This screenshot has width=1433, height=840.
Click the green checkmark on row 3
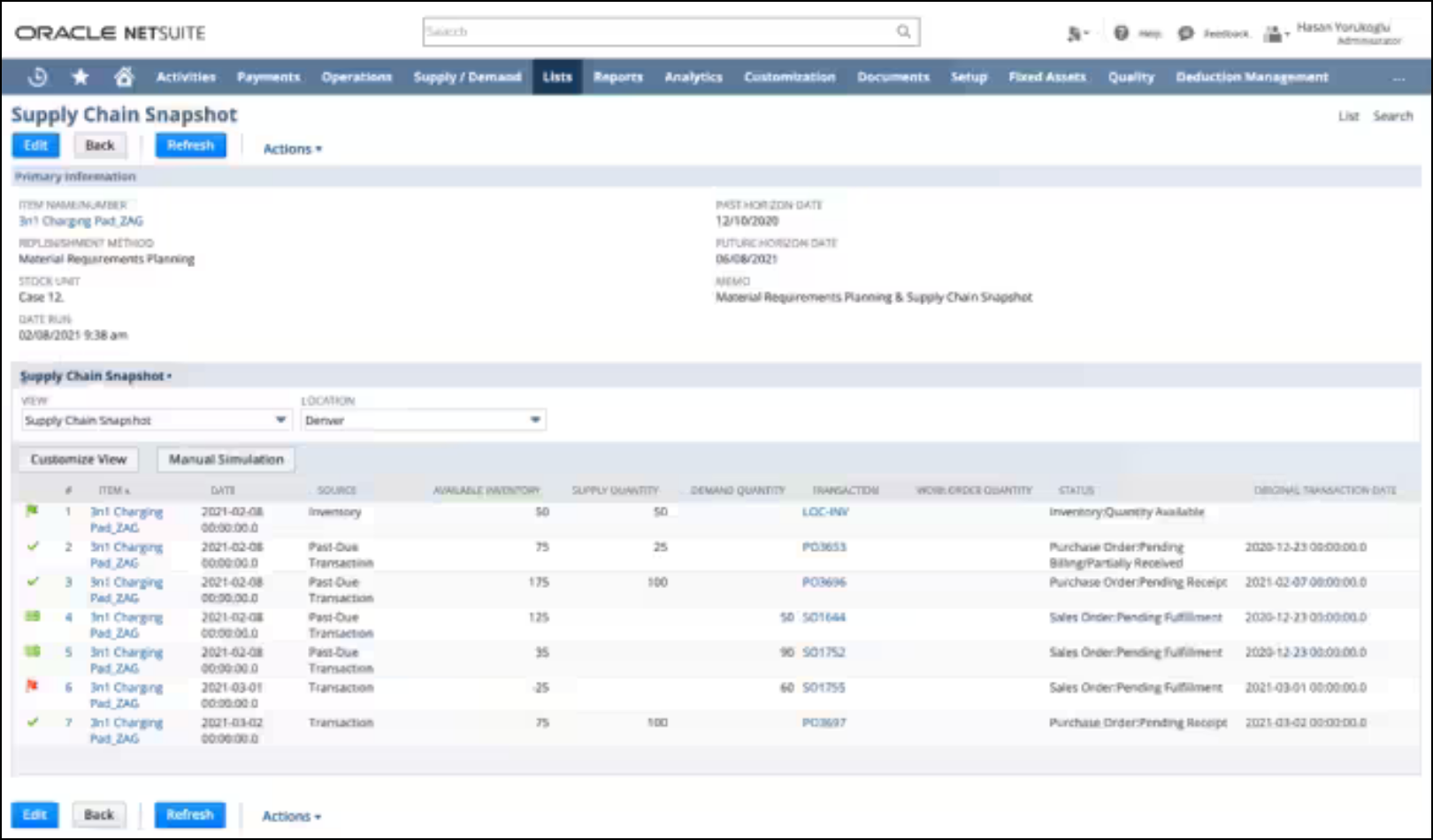33,582
